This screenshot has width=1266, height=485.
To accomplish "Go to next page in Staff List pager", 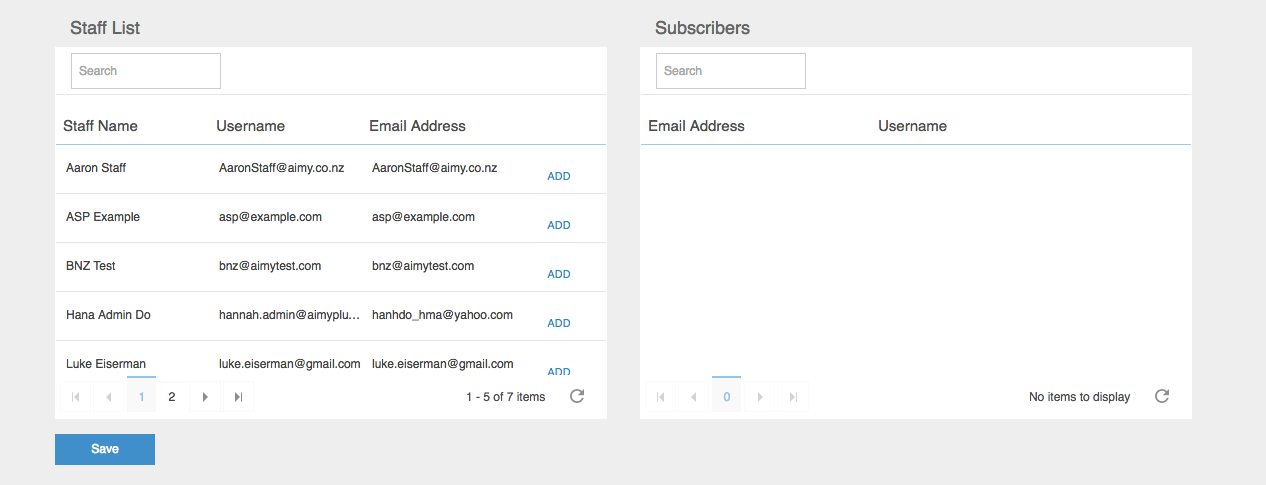I will [205, 397].
